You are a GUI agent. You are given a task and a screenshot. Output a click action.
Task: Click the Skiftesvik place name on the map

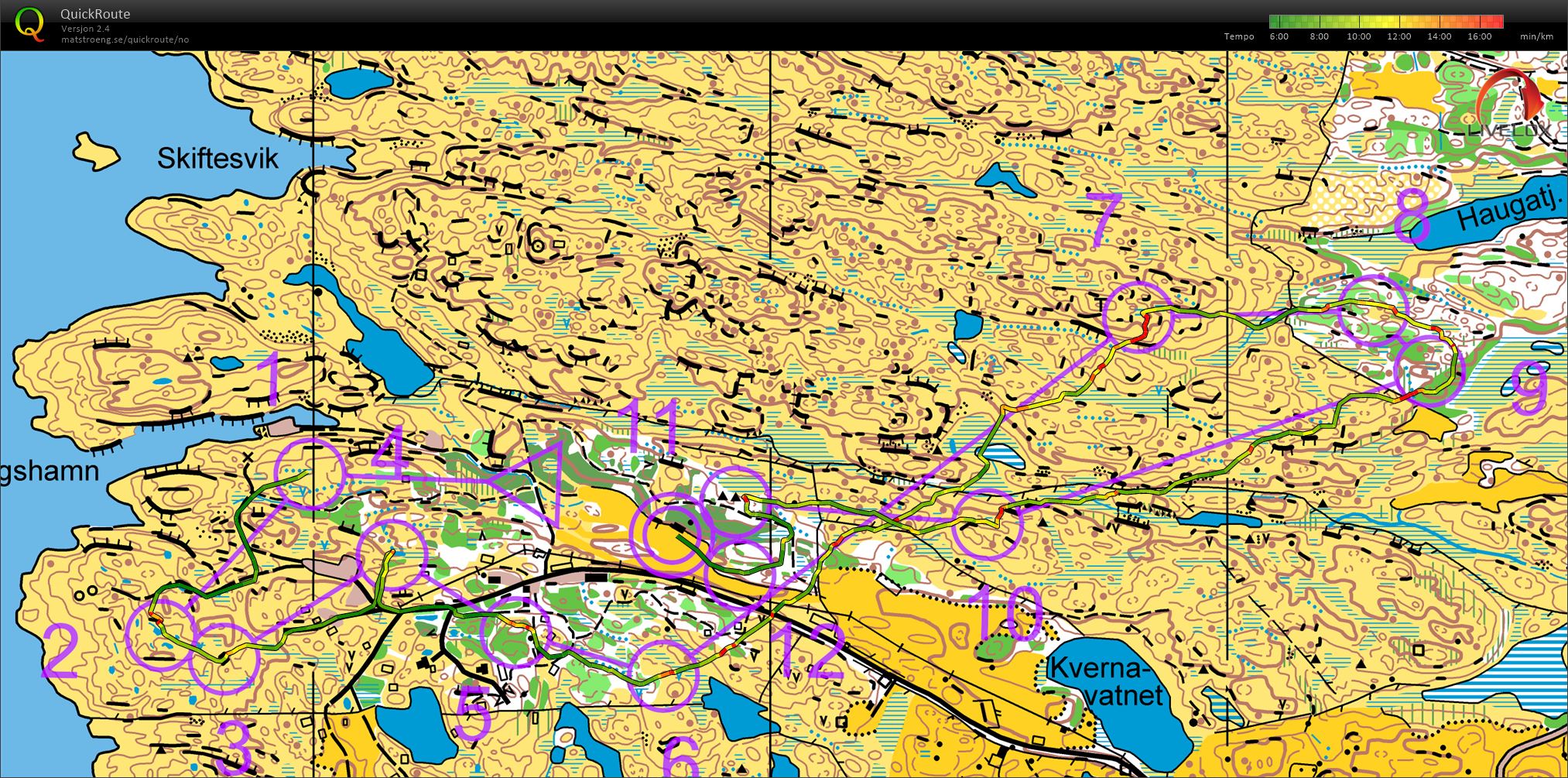(217, 158)
